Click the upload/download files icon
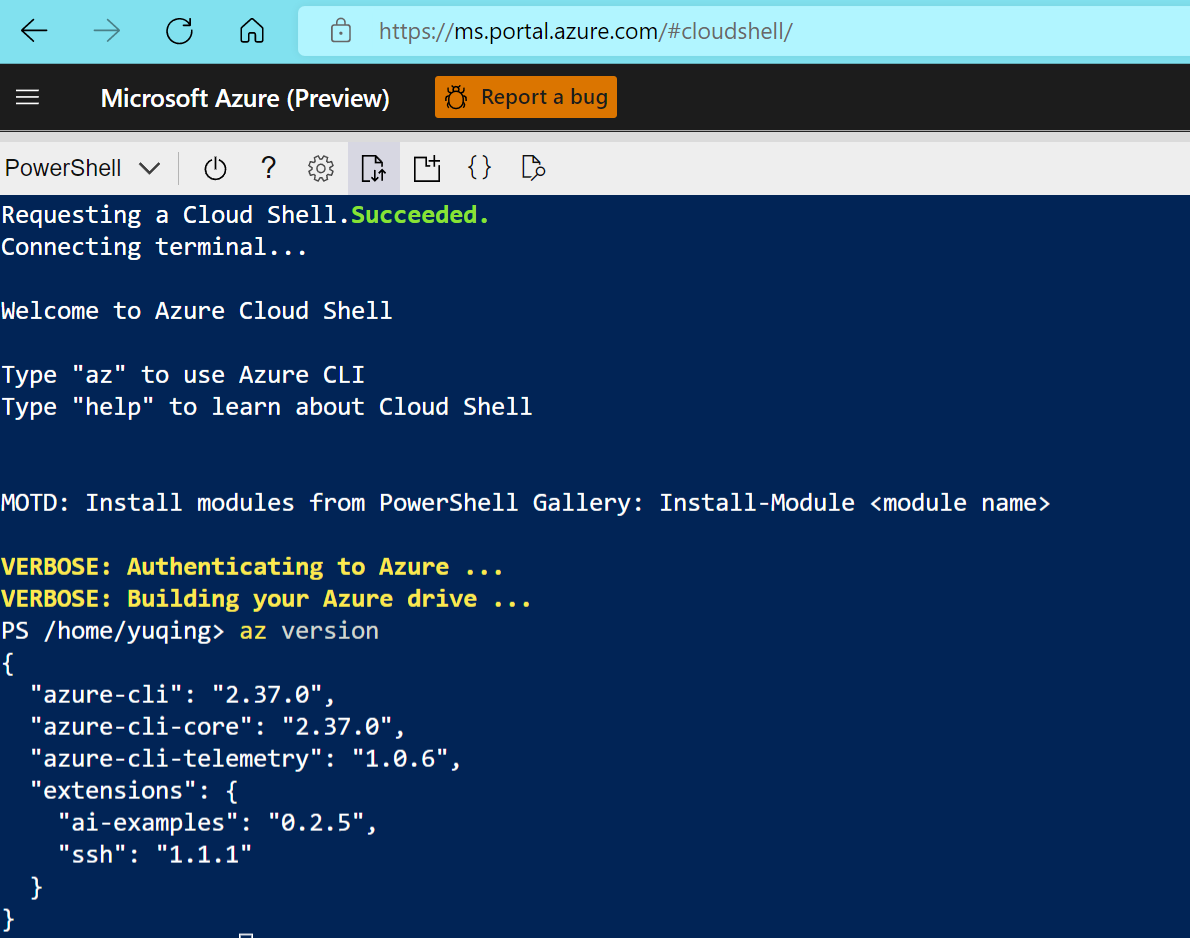 click(x=373, y=168)
